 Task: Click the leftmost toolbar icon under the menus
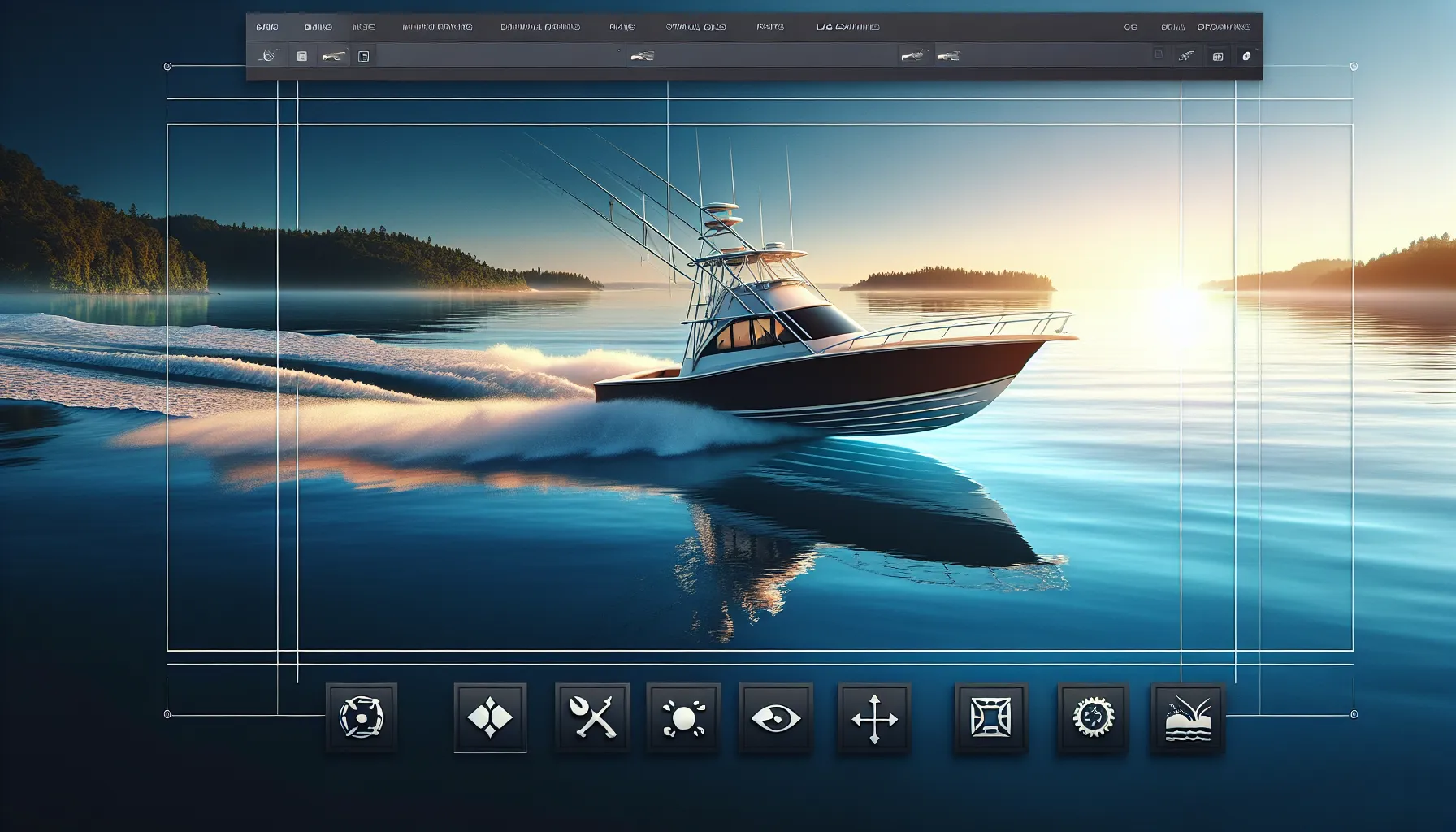269,56
